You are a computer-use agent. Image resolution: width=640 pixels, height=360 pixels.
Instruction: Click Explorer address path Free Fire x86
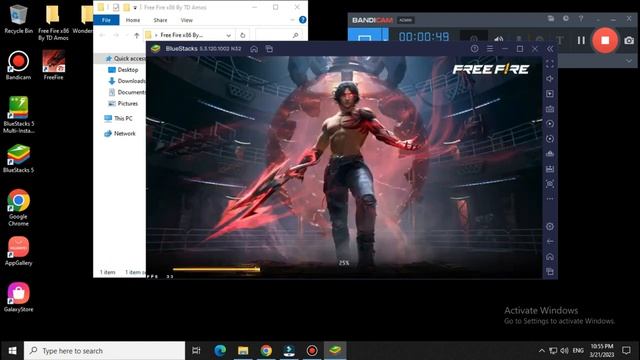(x=182, y=35)
